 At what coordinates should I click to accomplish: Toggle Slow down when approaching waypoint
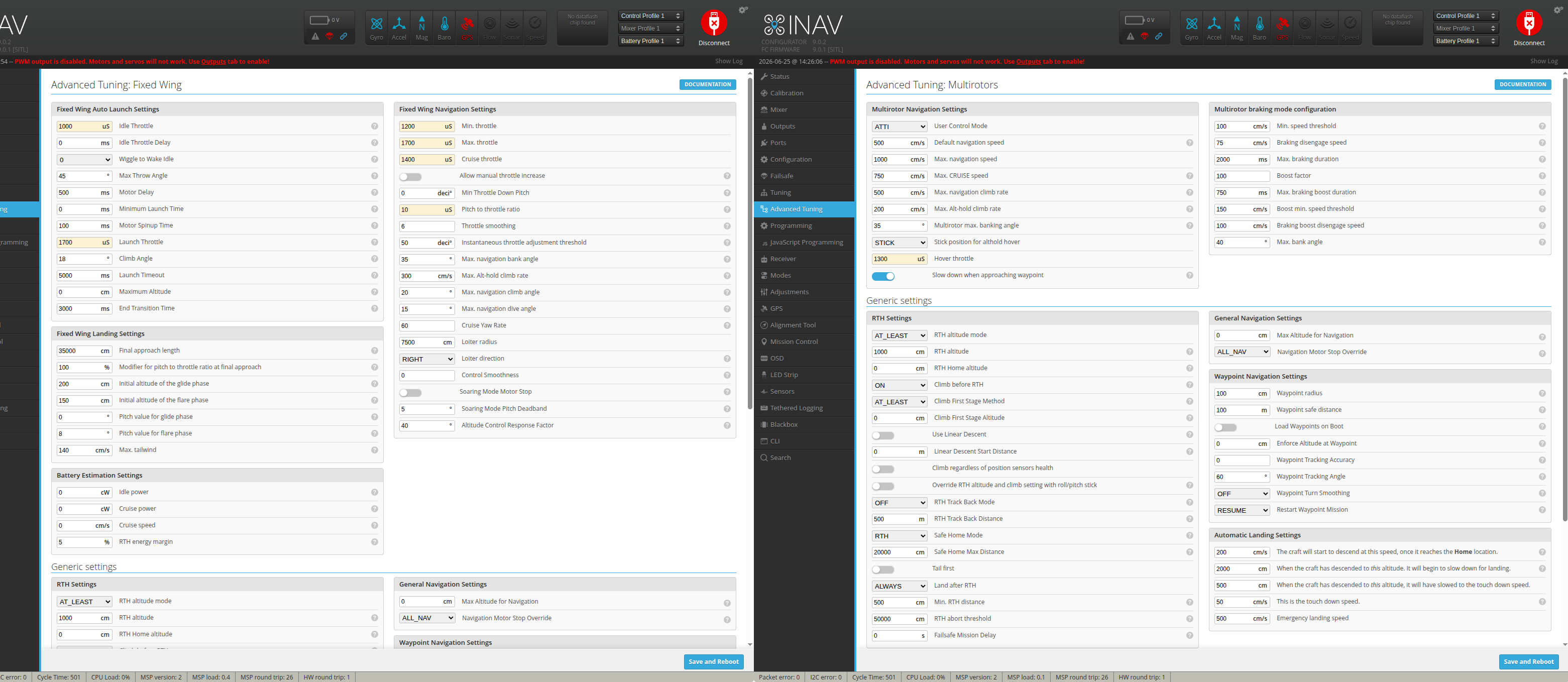pos(882,276)
